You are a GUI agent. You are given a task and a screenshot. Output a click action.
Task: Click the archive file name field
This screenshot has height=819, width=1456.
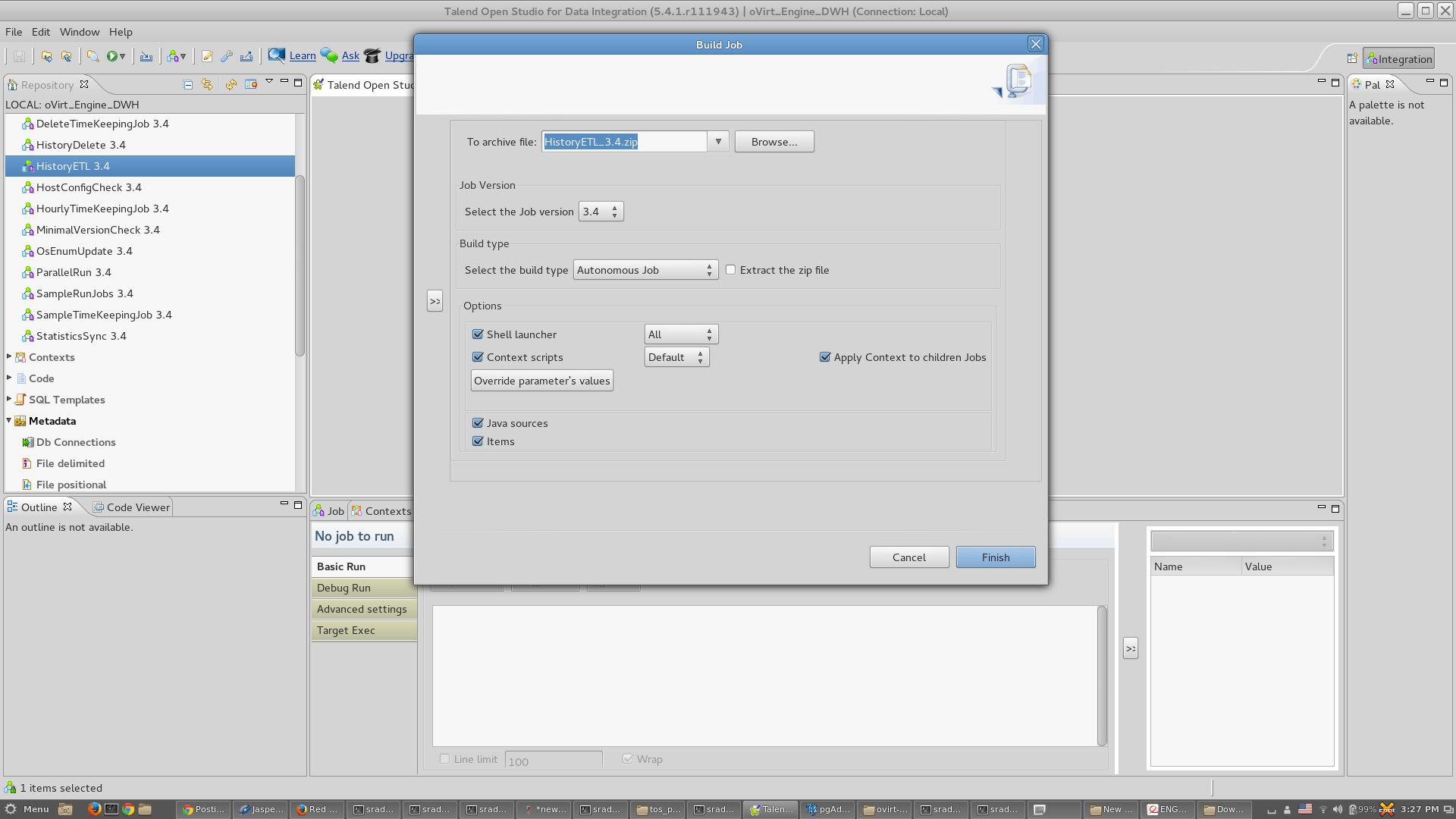623,142
